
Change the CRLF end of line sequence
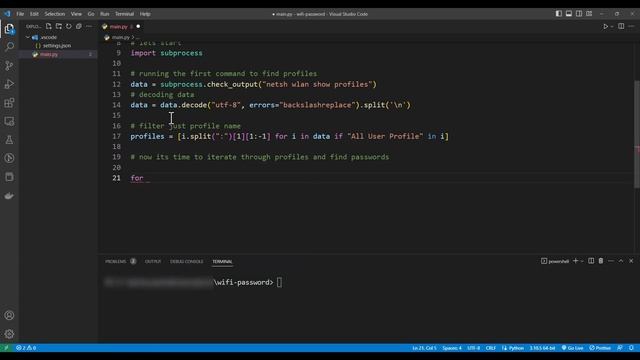tap(491, 348)
